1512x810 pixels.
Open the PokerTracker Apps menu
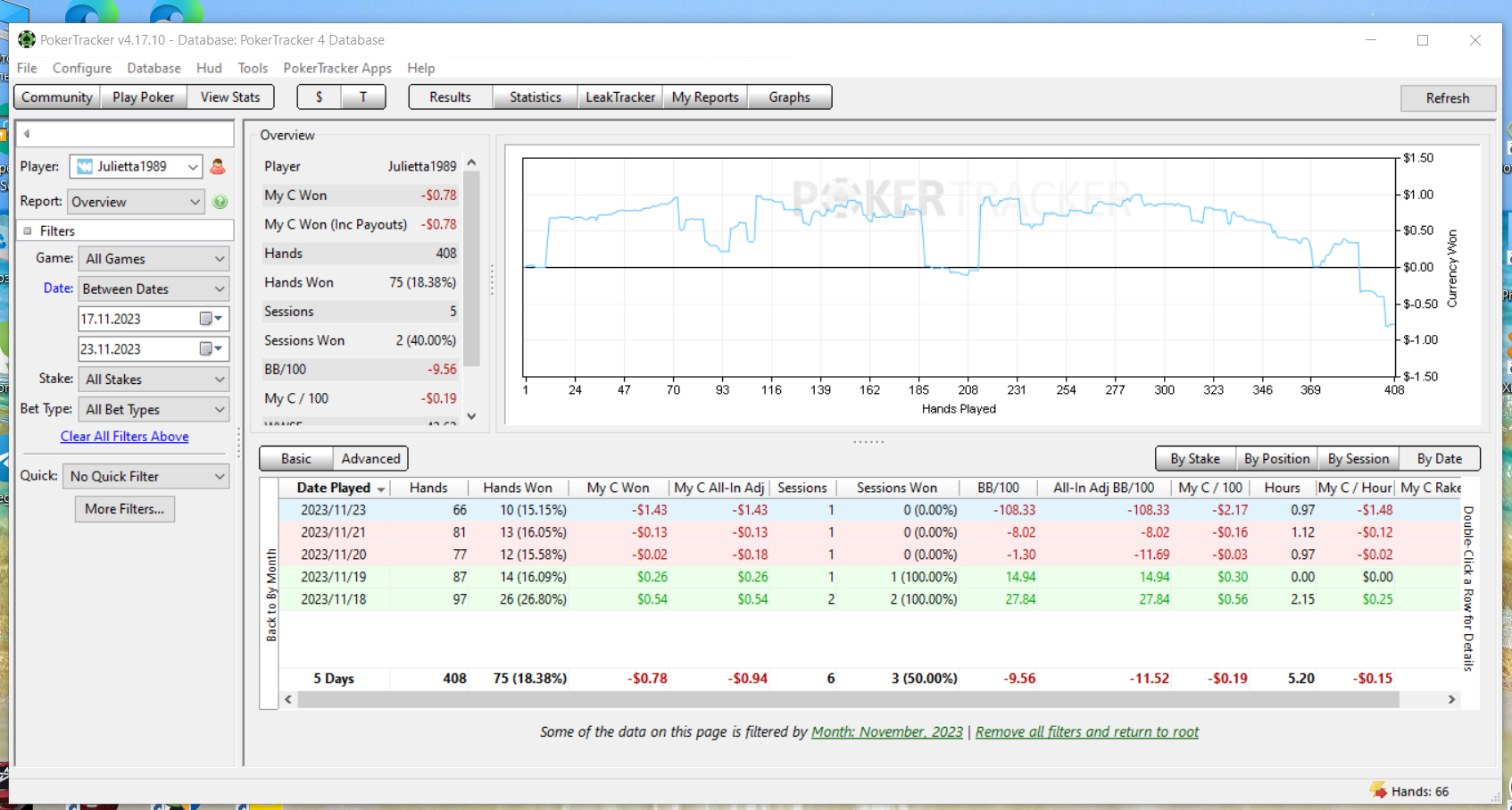(337, 68)
